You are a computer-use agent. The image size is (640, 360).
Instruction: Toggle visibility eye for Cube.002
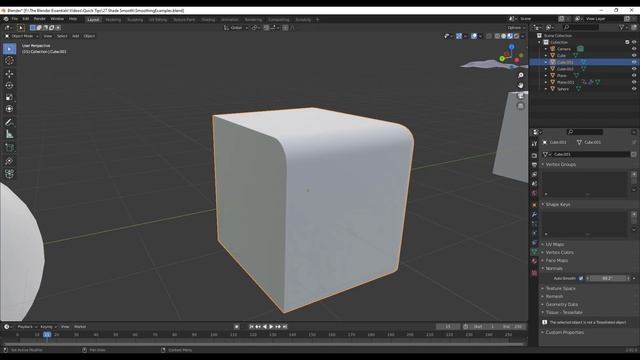[634, 69]
